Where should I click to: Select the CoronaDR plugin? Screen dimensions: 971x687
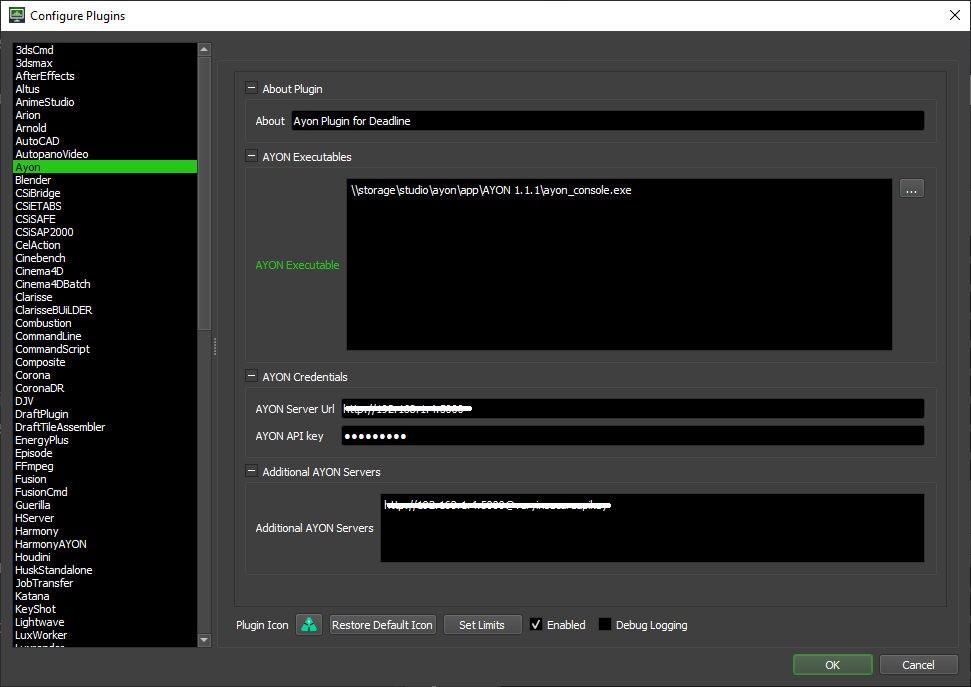(x=105, y=388)
